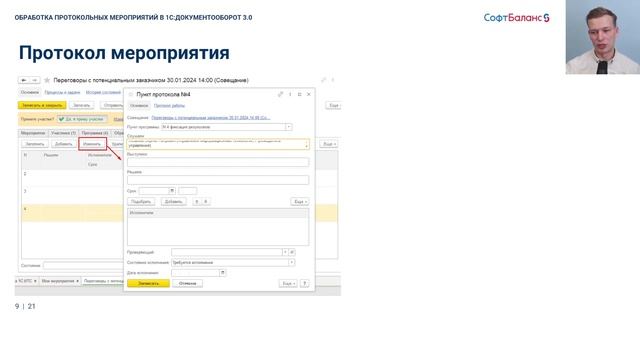Image resolution: width=640 pixels, height=360 pixels.
Task: Select row 4 in the protocol table
Action: click(72, 213)
